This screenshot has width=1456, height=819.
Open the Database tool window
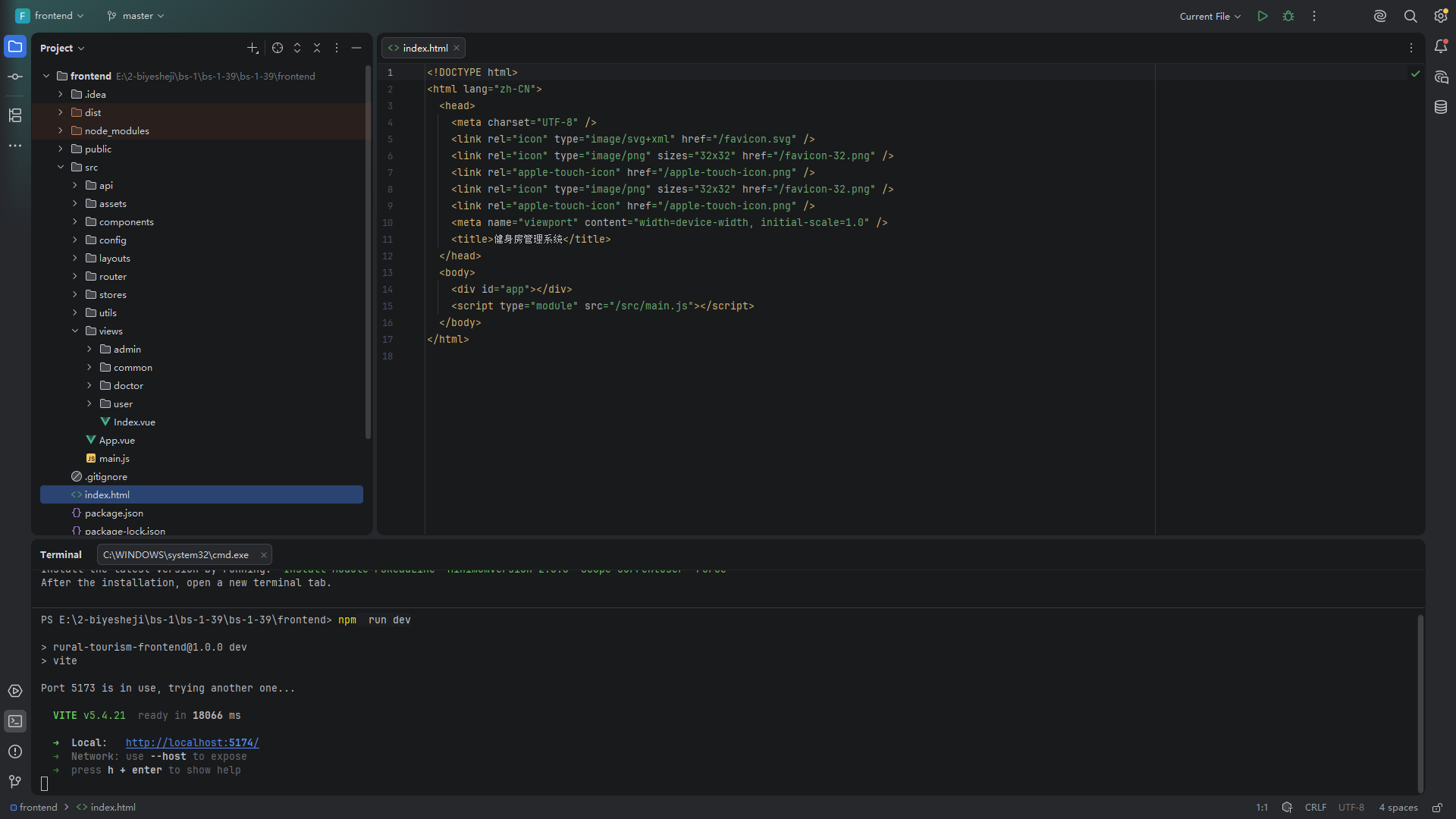[1441, 108]
